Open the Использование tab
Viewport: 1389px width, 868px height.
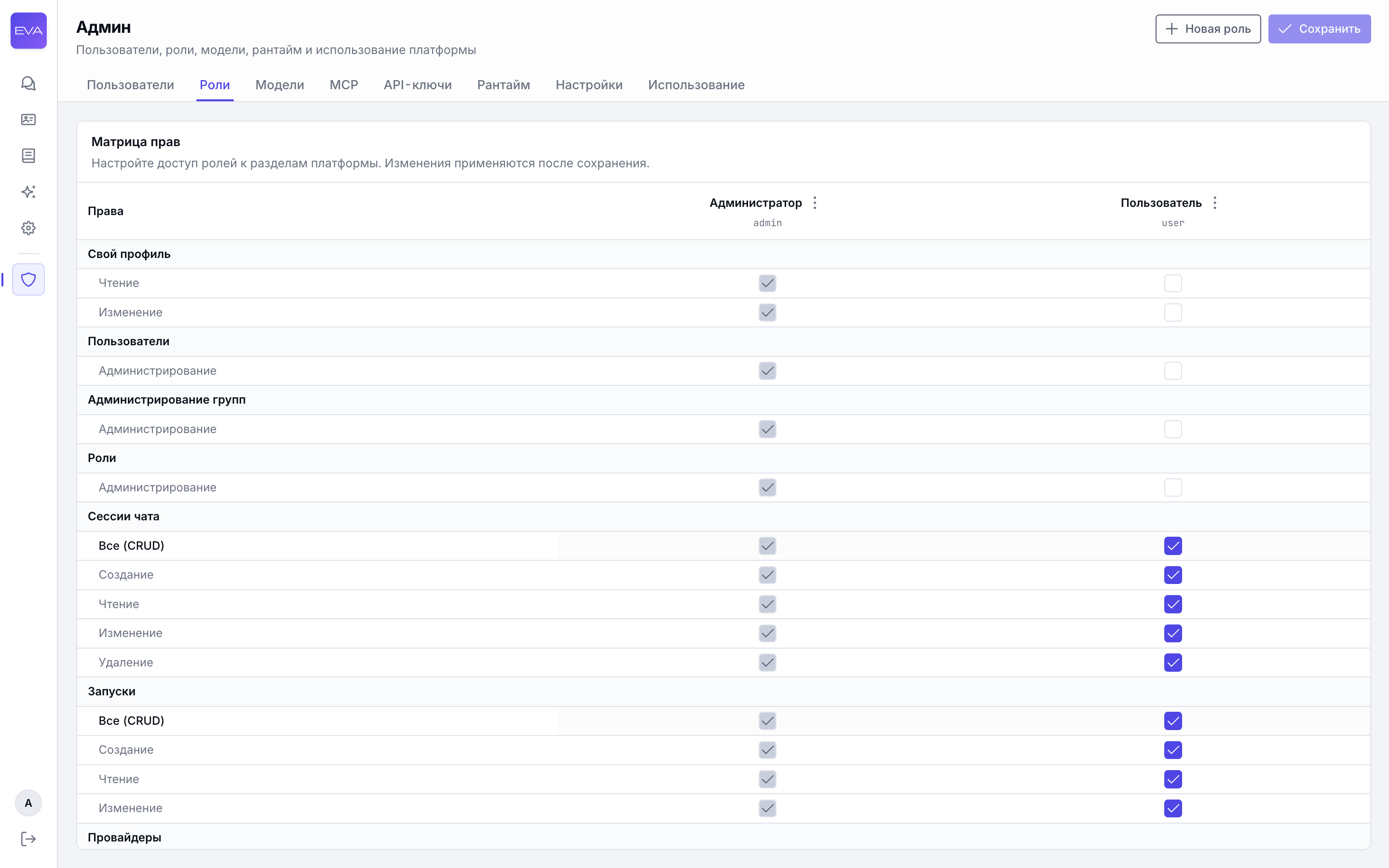pos(696,85)
